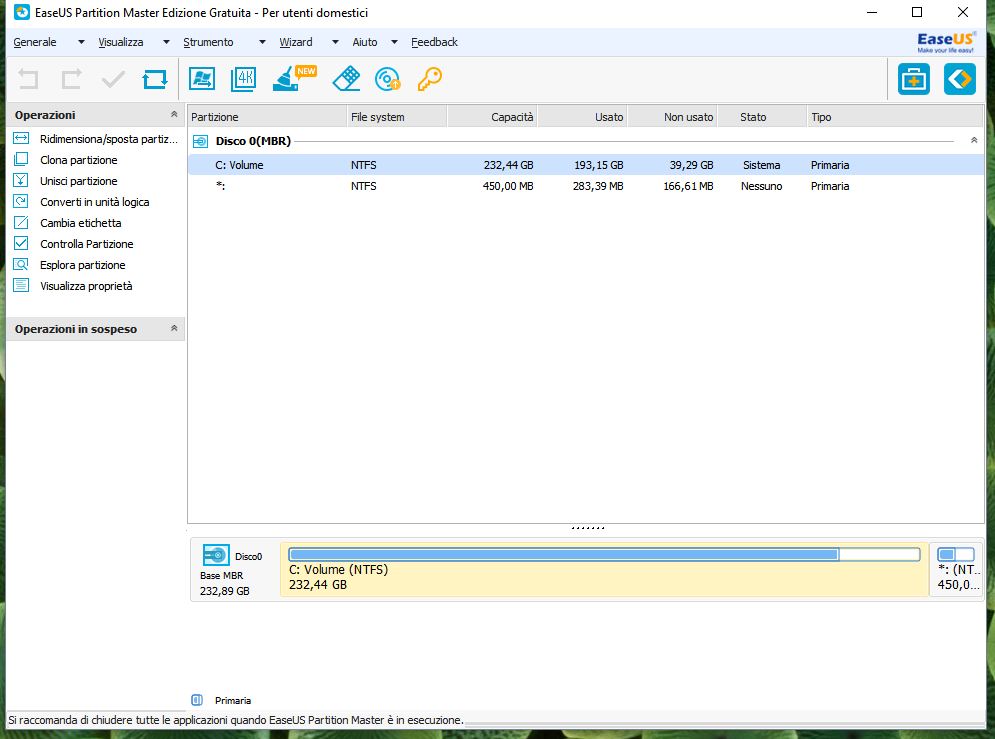The height and width of the screenshot is (739, 995).
Task: Click the C: Volume usage bar
Action: pyautogui.click(x=604, y=554)
